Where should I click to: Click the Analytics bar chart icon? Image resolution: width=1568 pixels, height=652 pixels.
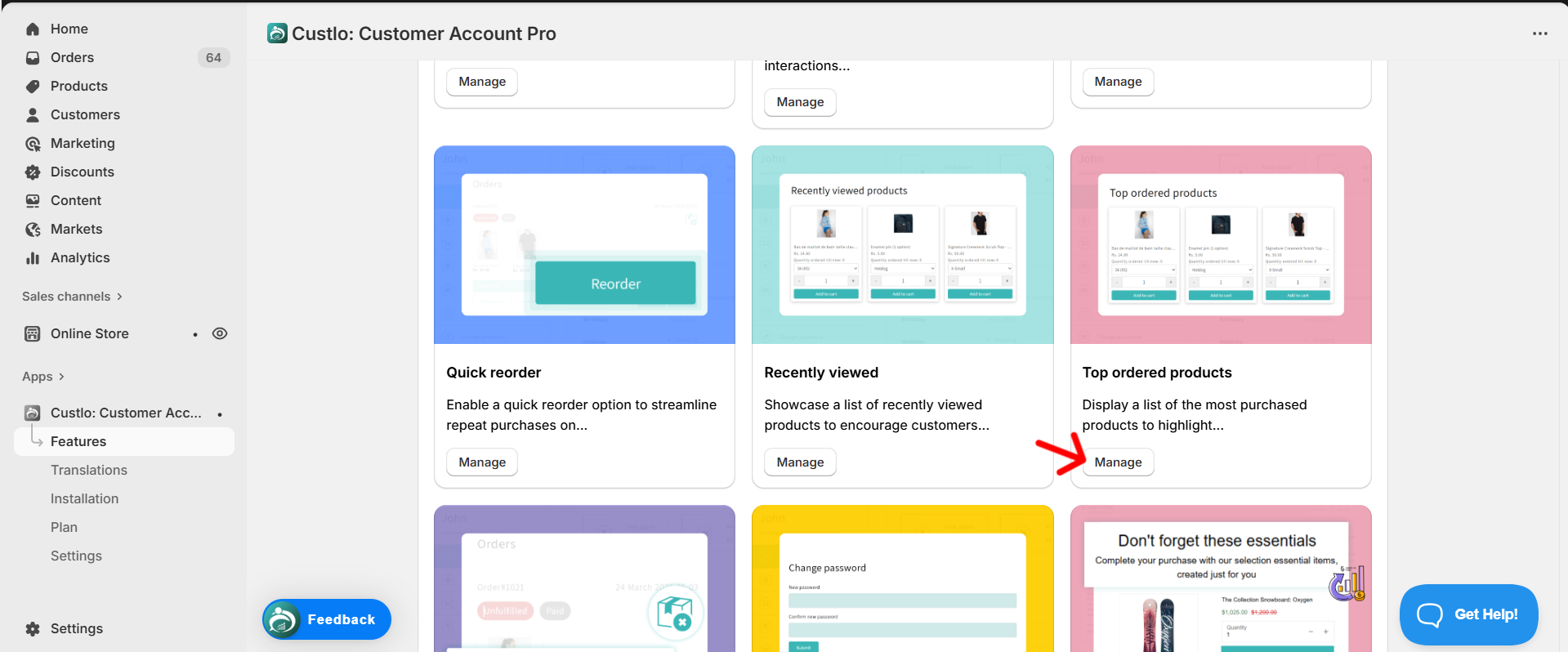coord(33,258)
